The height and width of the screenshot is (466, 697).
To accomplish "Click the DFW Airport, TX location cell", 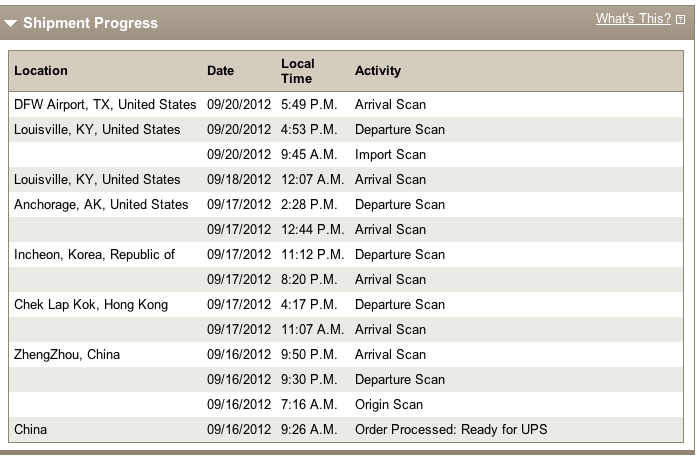I will pos(105,104).
